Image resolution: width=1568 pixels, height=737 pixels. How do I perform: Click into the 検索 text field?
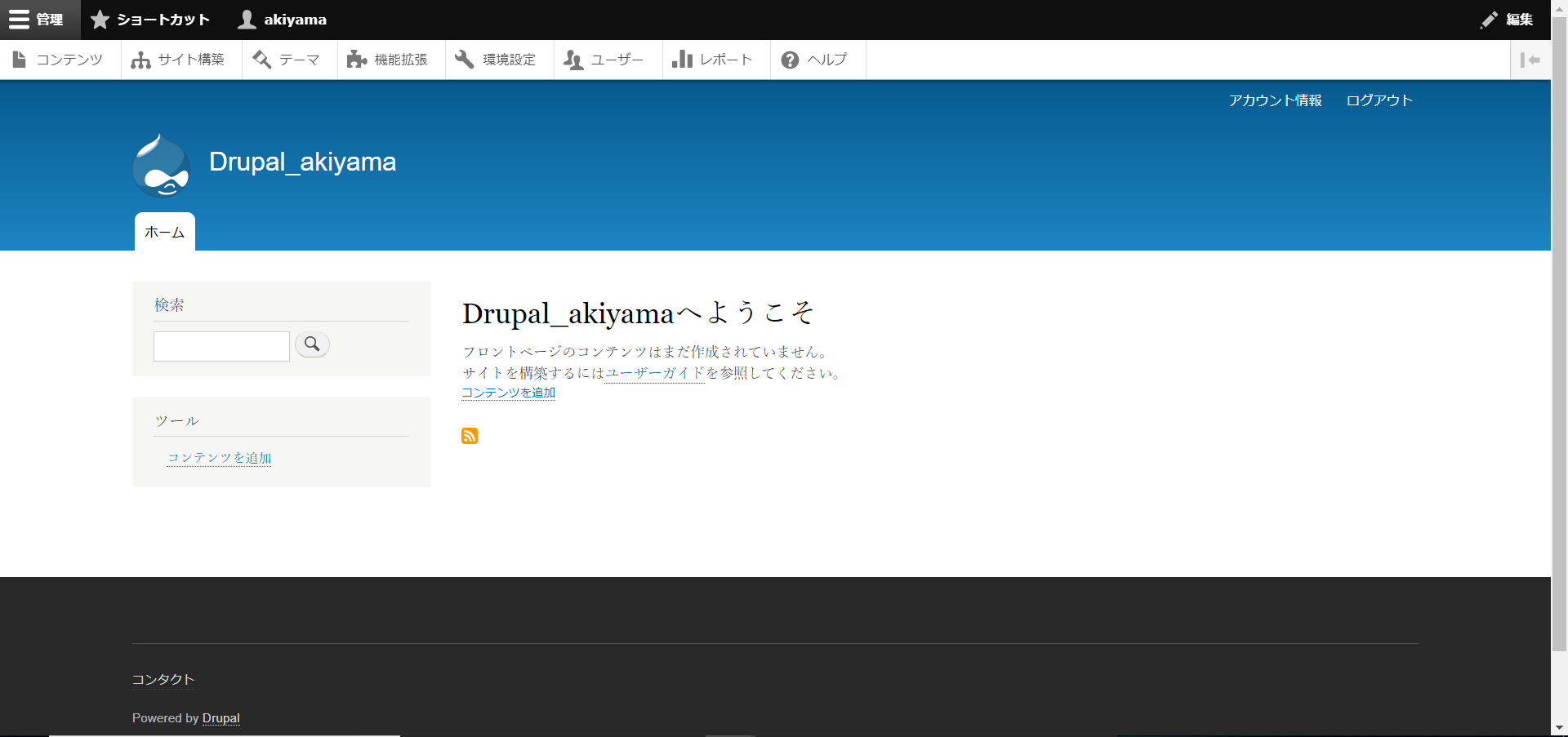221,346
